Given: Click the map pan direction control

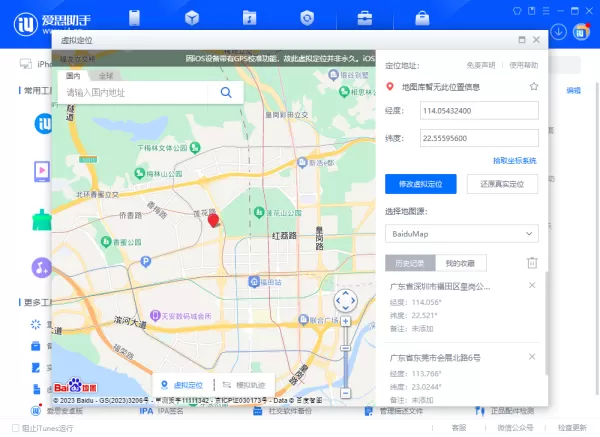Looking at the screenshot, I should coord(346,300).
